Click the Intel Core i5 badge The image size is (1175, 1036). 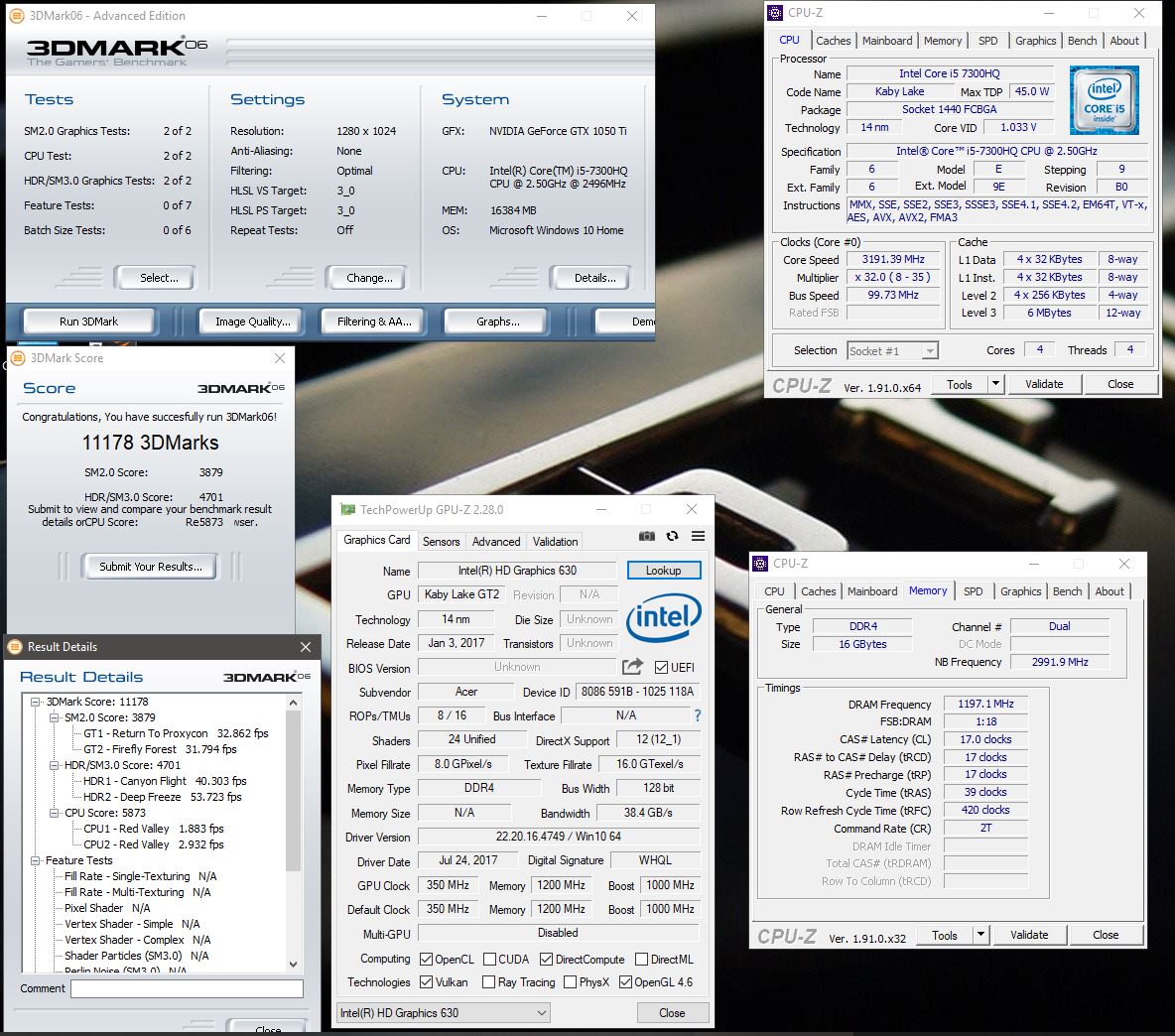(x=1104, y=99)
